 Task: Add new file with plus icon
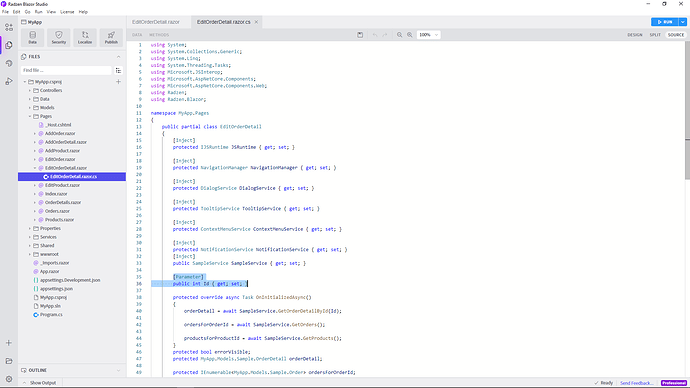(x=118, y=82)
